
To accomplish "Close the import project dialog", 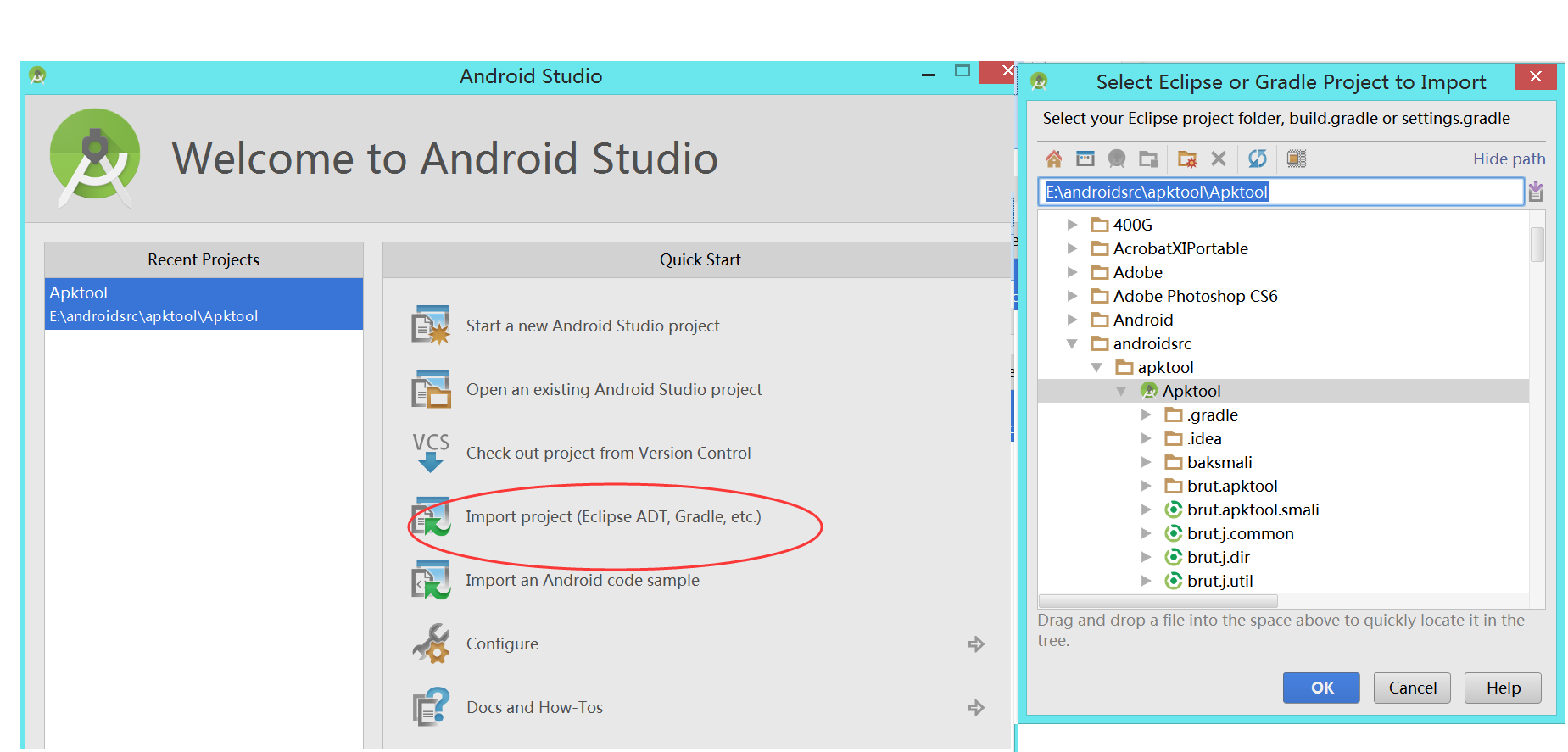I will coord(1536,77).
